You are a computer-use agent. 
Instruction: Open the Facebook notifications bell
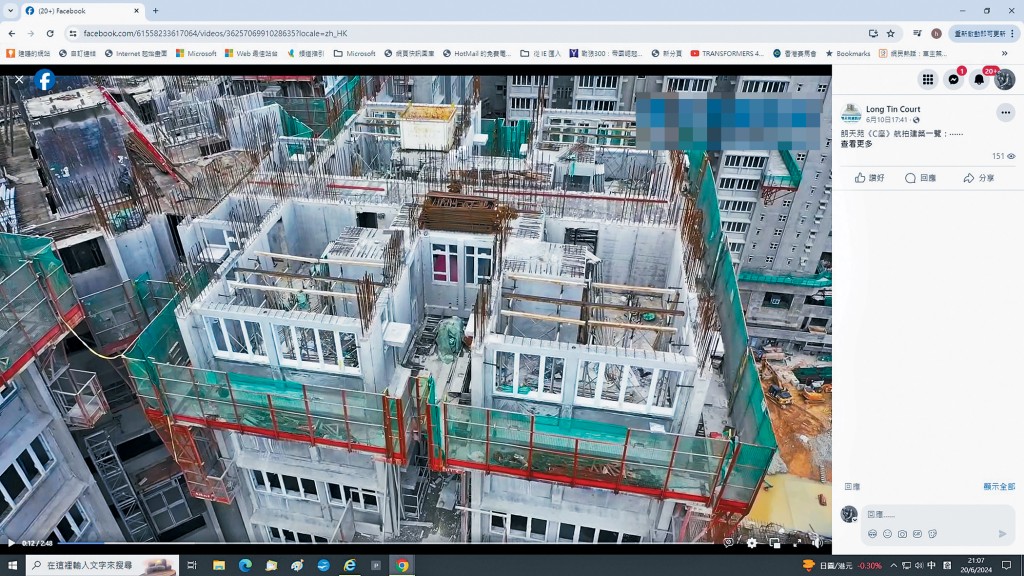979,80
